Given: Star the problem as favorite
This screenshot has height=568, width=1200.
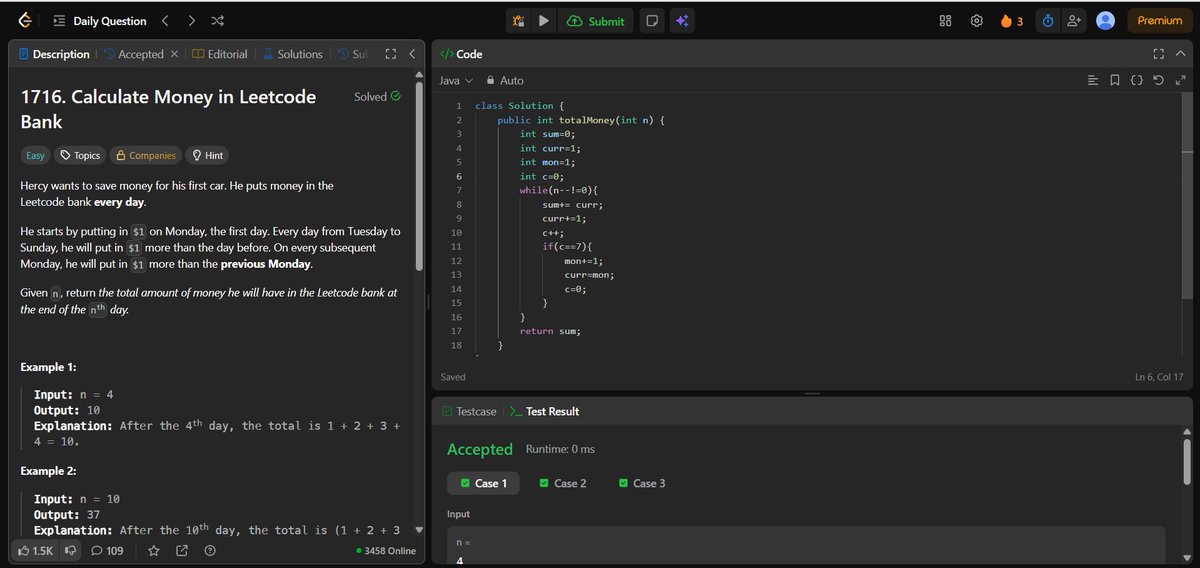Looking at the screenshot, I should click(x=153, y=550).
